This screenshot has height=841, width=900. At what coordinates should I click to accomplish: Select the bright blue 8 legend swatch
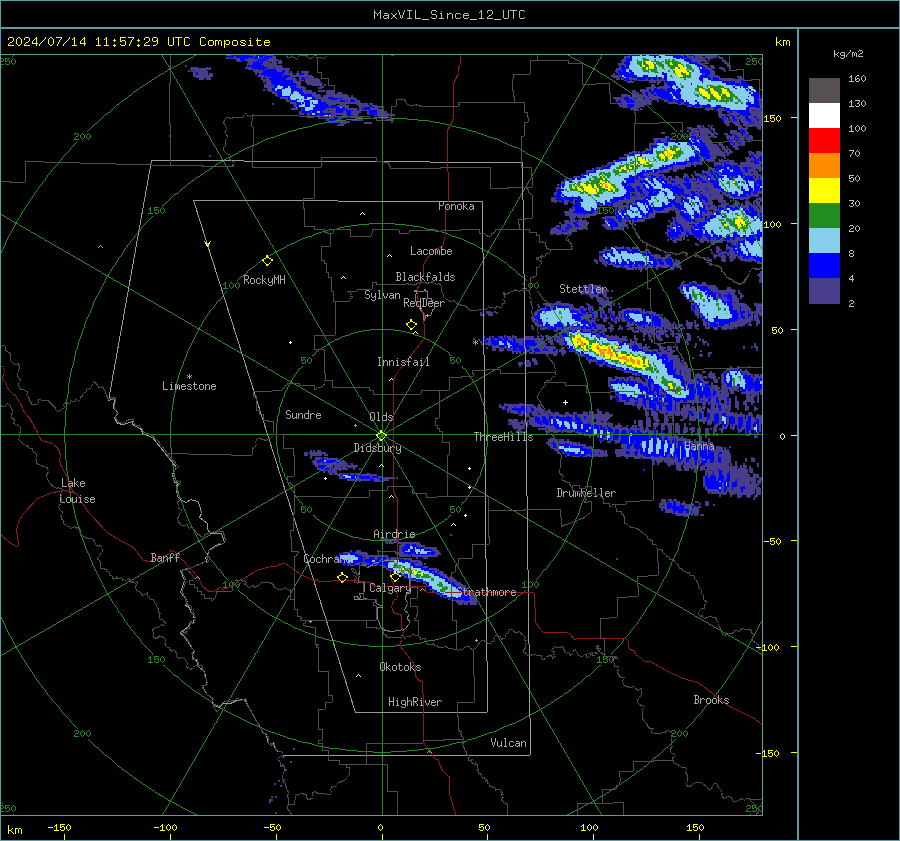pyautogui.click(x=824, y=266)
